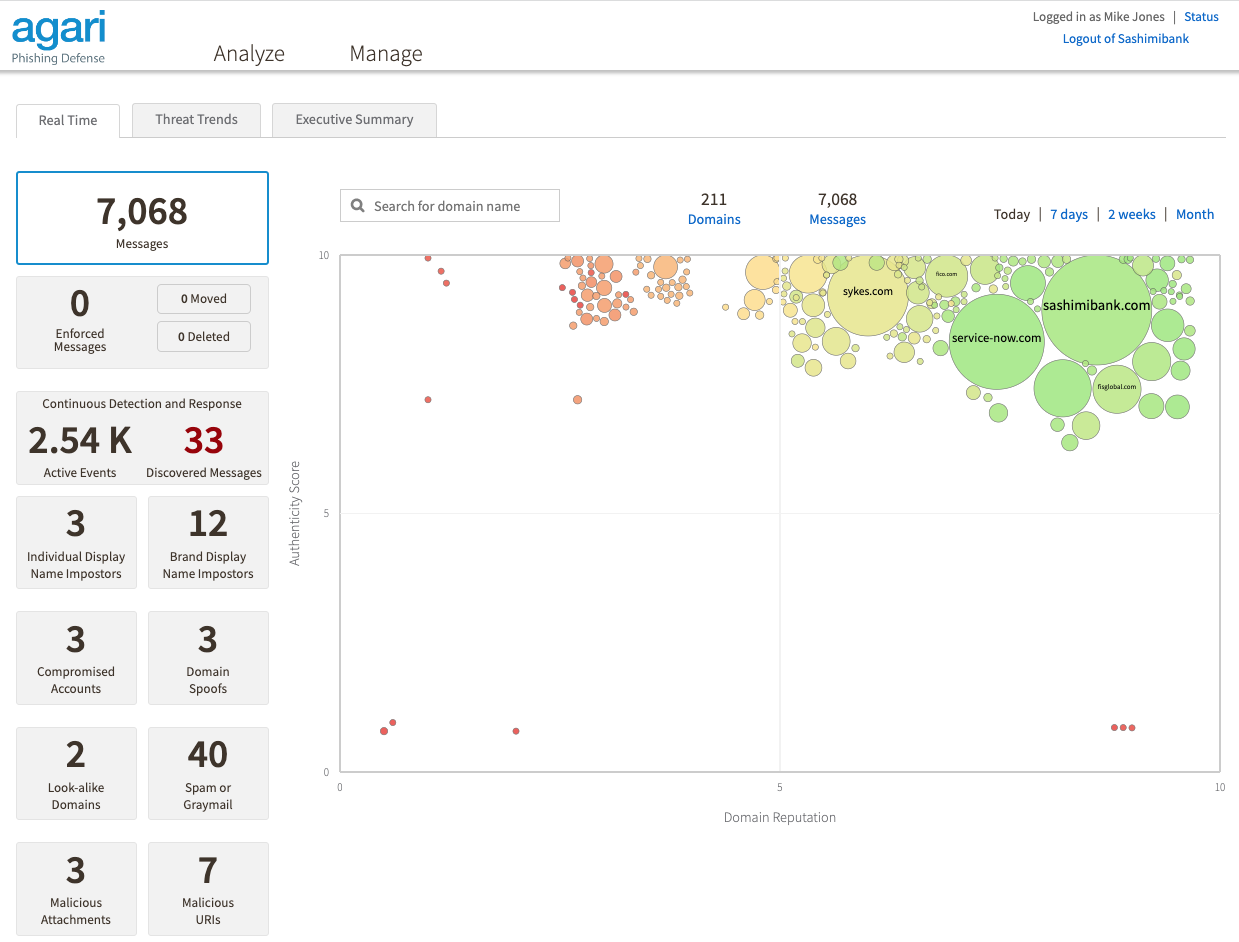Image resolution: width=1239 pixels, height=942 pixels.
Task: Open the Domains link under 211
Action: click(714, 219)
